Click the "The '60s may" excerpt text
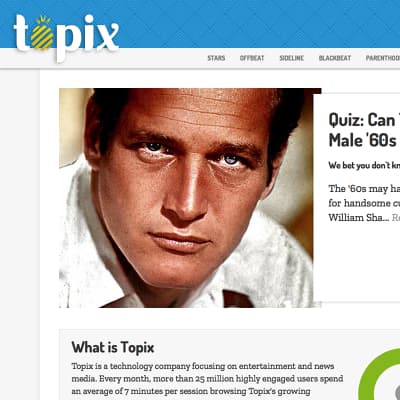Screen dimensions: 400x400 click(364, 189)
